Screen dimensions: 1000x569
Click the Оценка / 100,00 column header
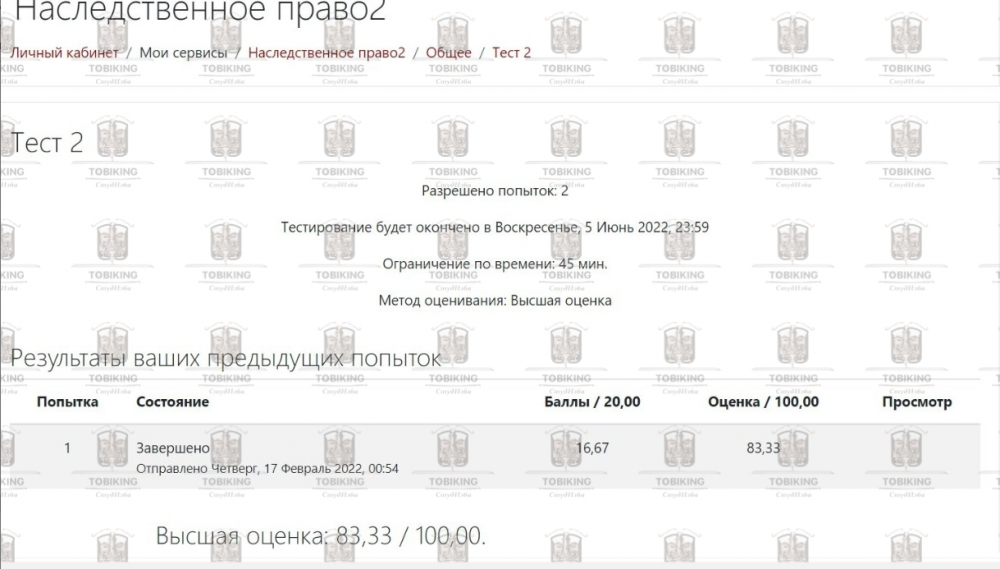763,402
